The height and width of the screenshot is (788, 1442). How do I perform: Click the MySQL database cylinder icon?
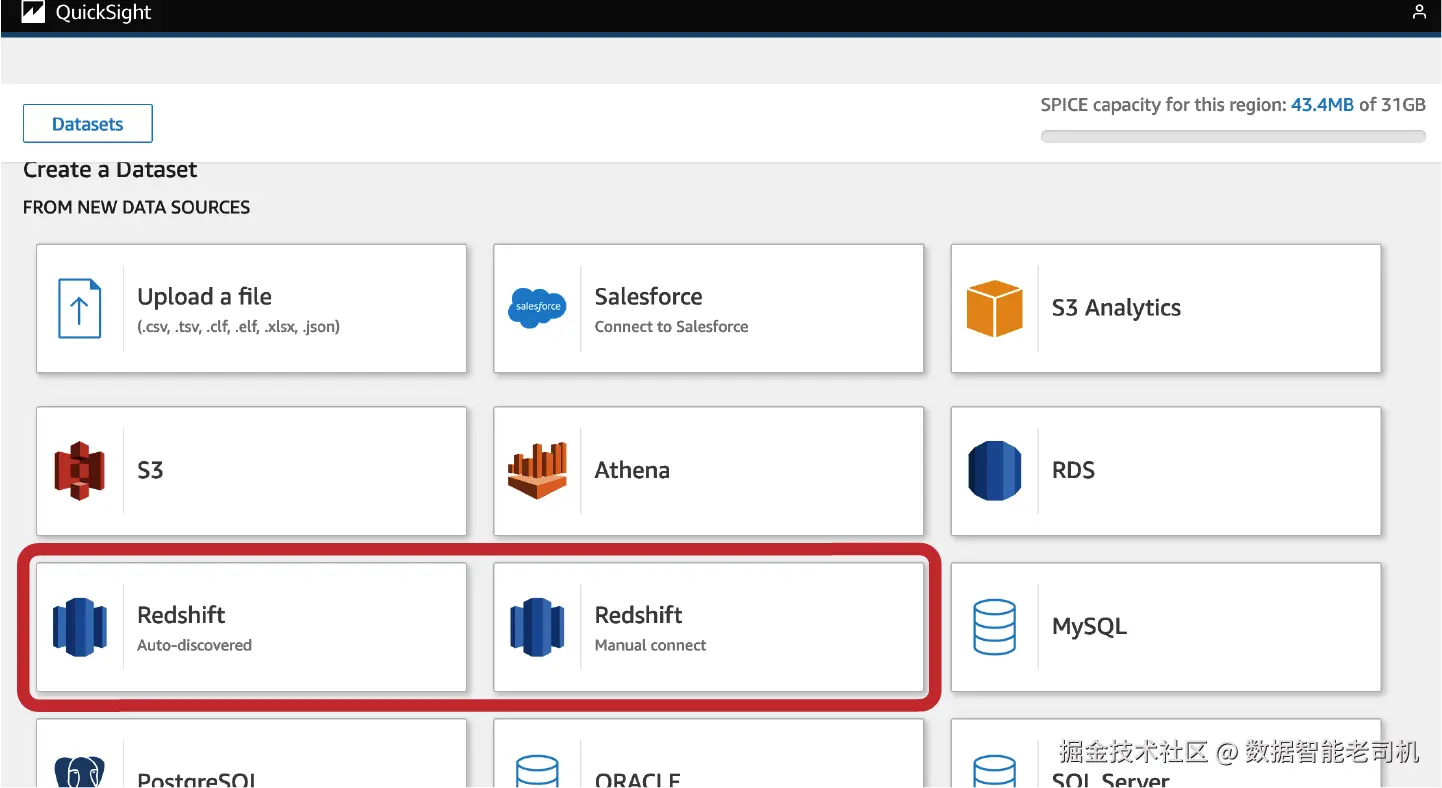point(994,627)
